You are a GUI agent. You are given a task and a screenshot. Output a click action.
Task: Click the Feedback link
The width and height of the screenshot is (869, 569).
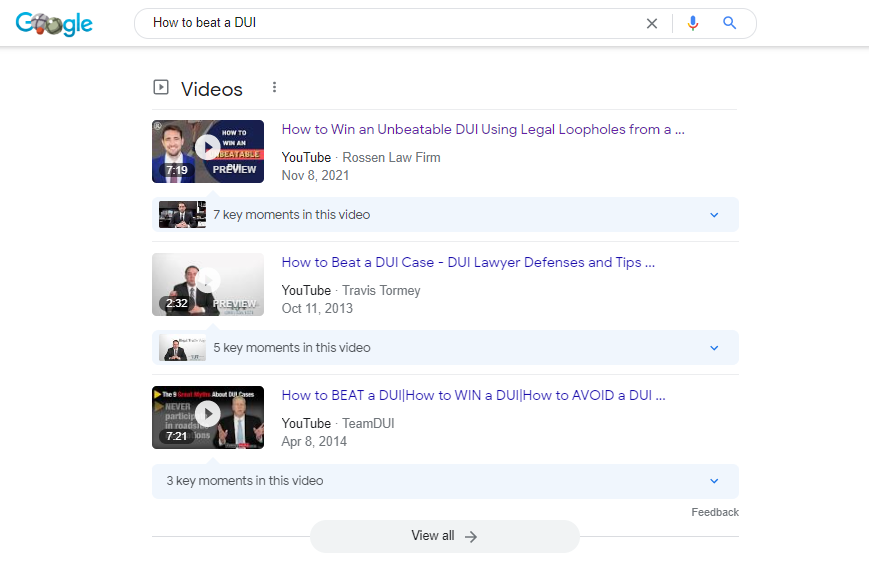[x=715, y=512]
